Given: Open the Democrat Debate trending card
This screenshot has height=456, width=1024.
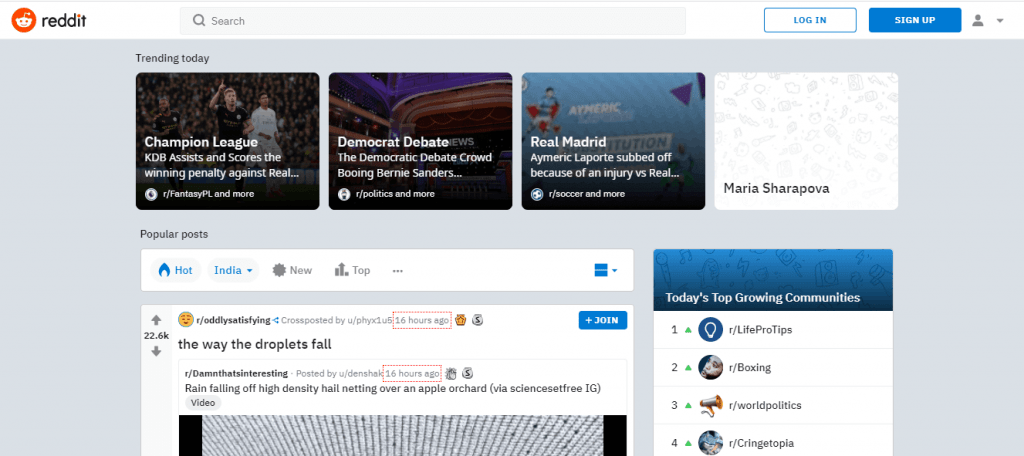Looking at the screenshot, I should (x=420, y=141).
